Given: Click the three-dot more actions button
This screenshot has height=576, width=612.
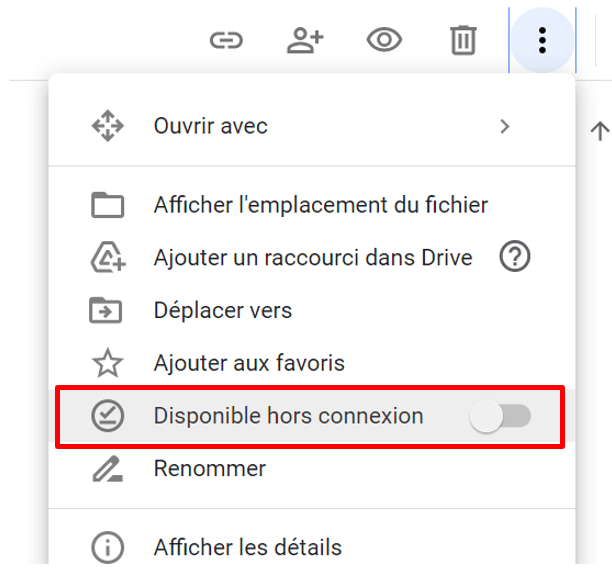Looking at the screenshot, I should 542,40.
